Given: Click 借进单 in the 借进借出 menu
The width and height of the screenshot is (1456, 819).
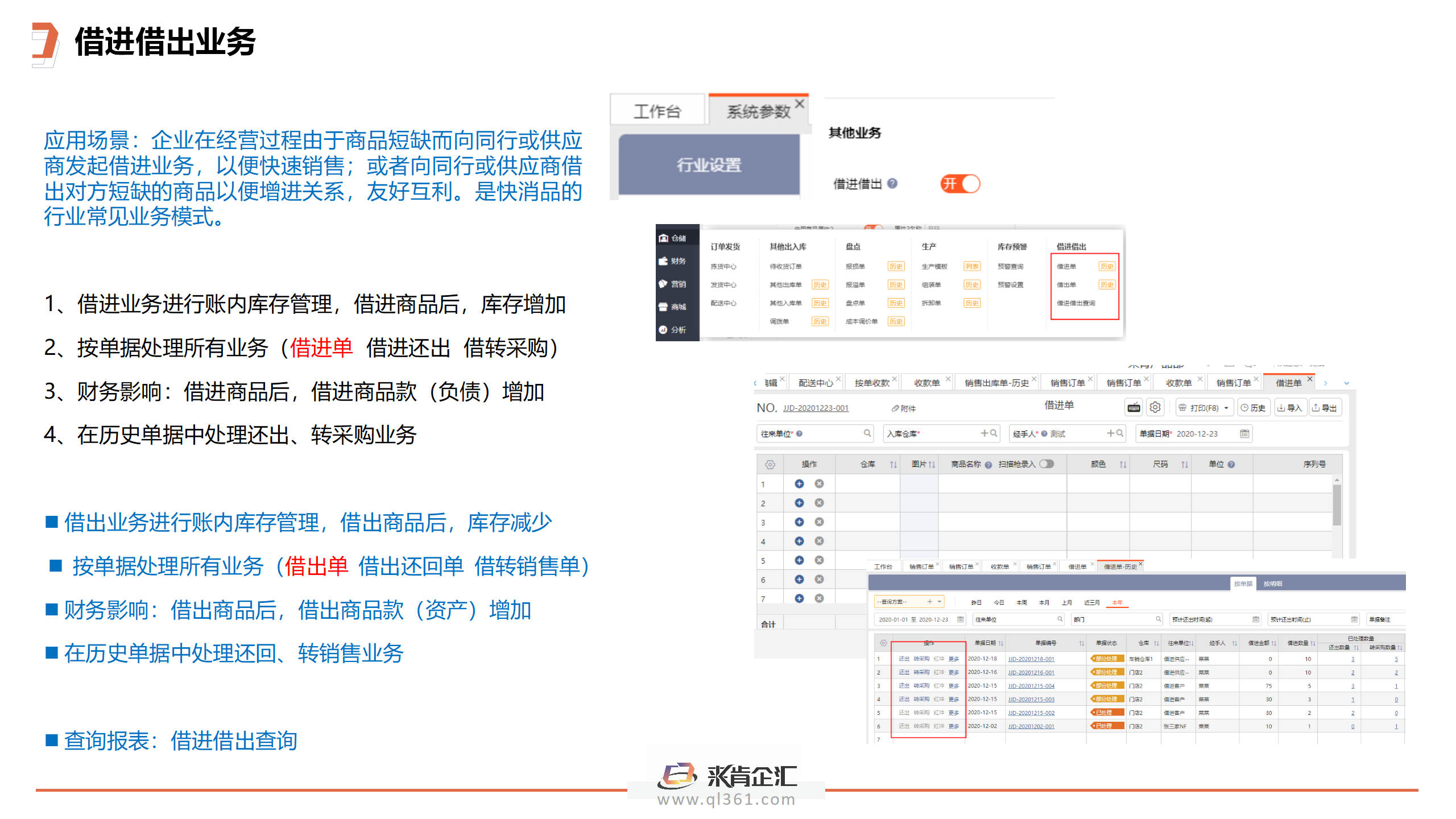Looking at the screenshot, I should 1066,266.
